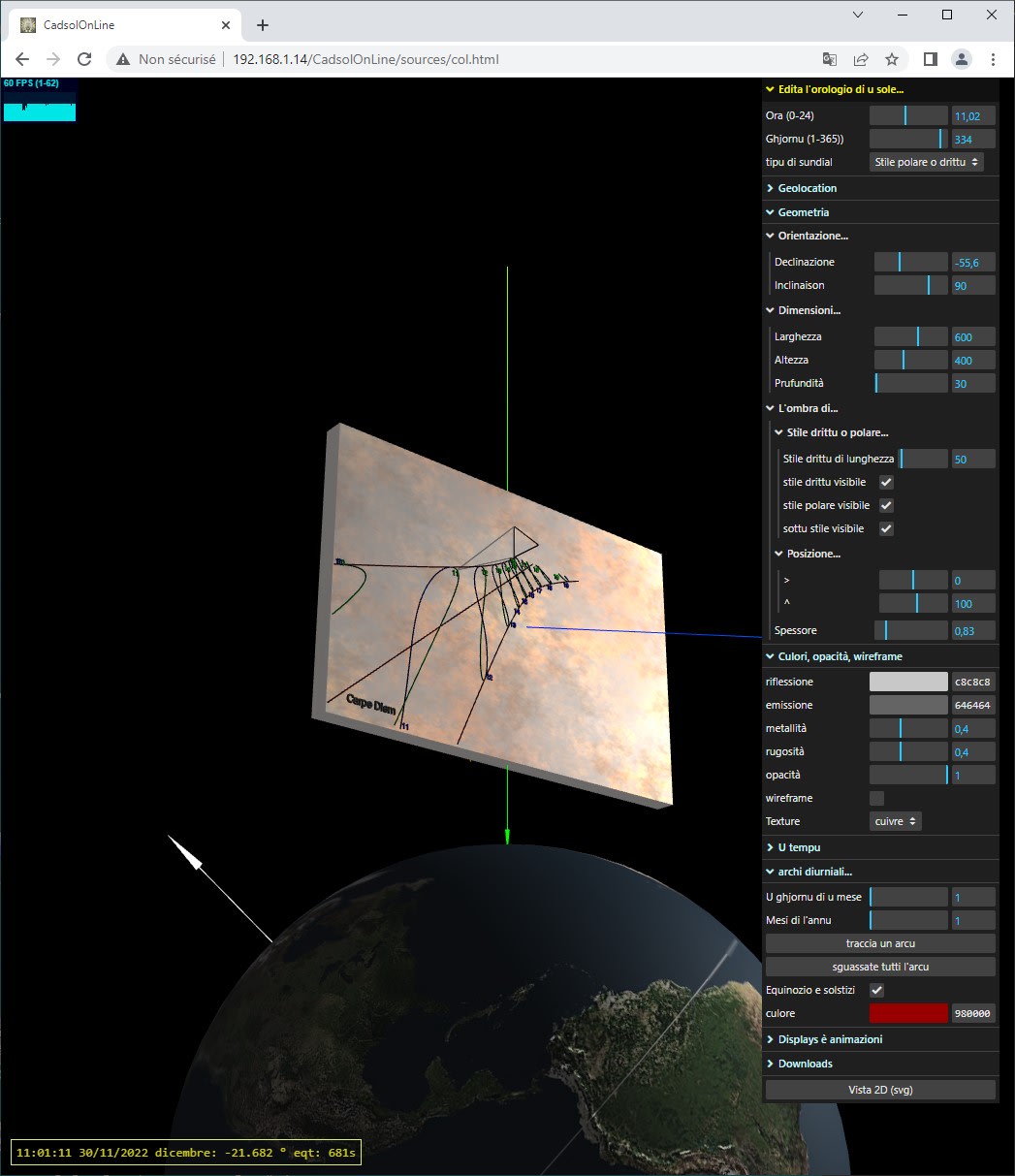Collapse Stile drittu o polare subsection
1015x1176 pixels.
click(884, 432)
